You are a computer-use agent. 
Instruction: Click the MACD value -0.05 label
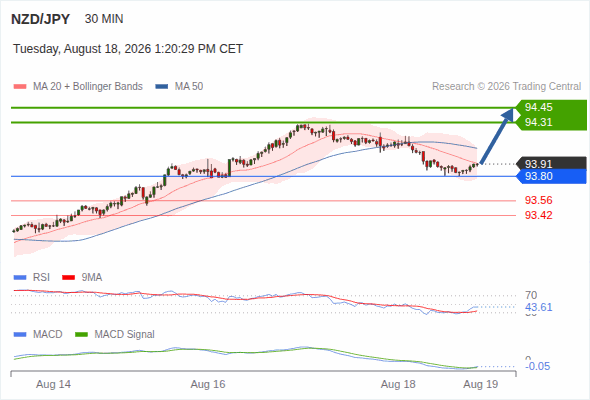coord(538,366)
